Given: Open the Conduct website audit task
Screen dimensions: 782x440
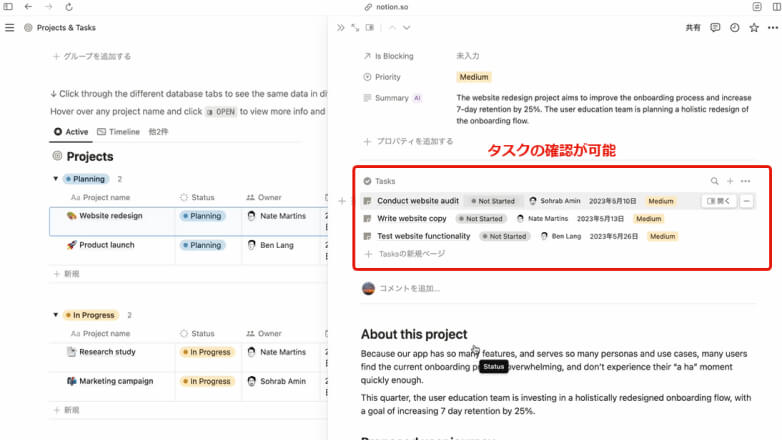Looking at the screenshot, I should pos(417,201).
